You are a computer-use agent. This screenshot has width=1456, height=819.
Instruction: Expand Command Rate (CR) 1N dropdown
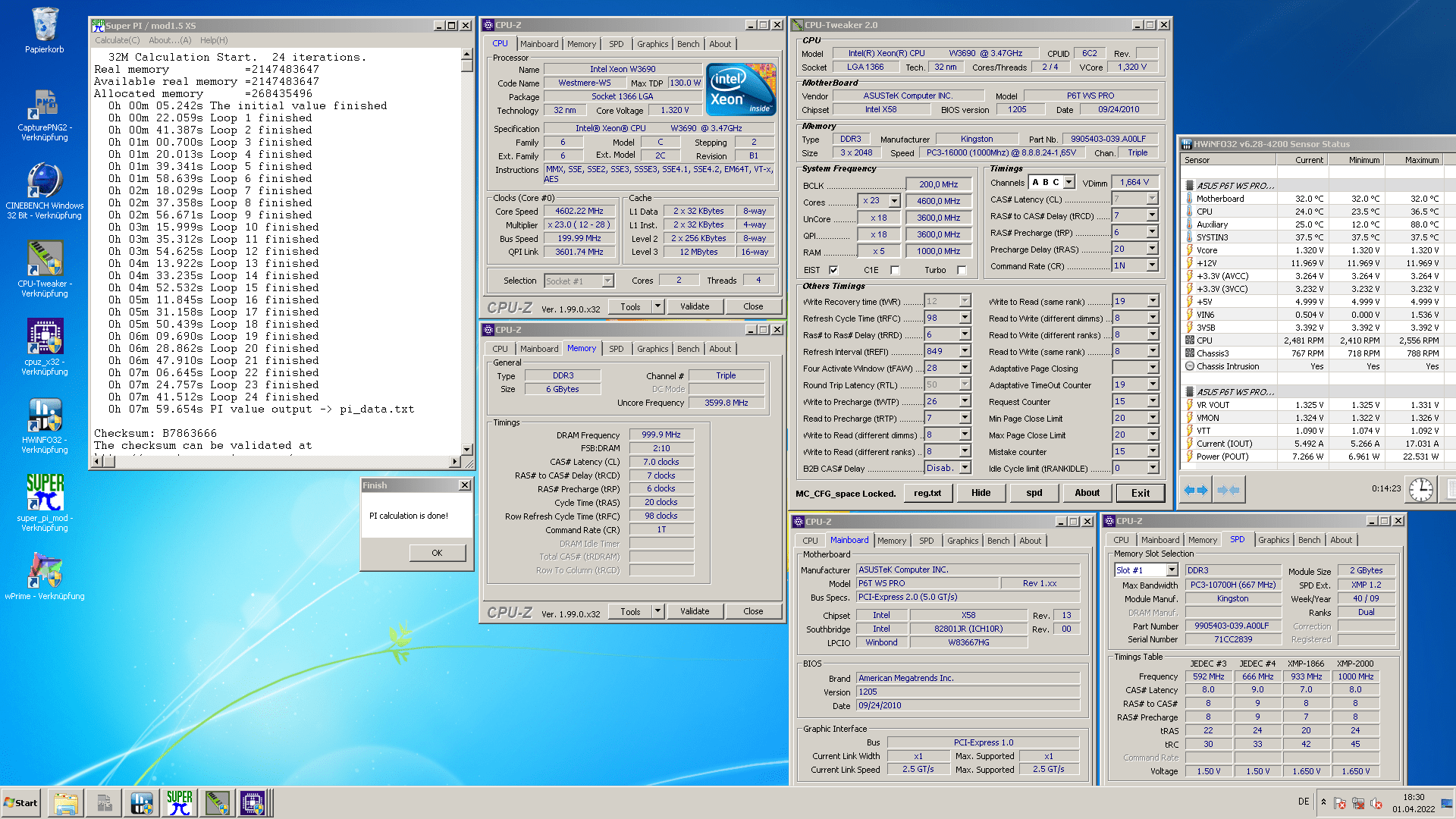[1152, 265]
